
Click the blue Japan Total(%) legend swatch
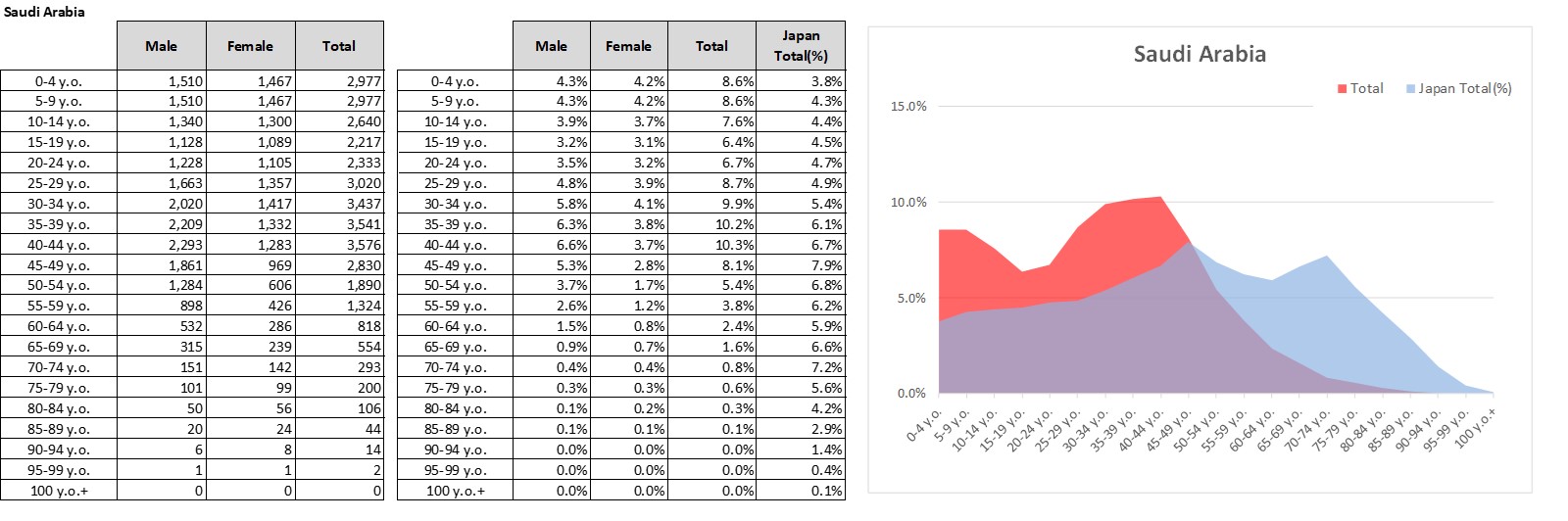[1410, 89]
